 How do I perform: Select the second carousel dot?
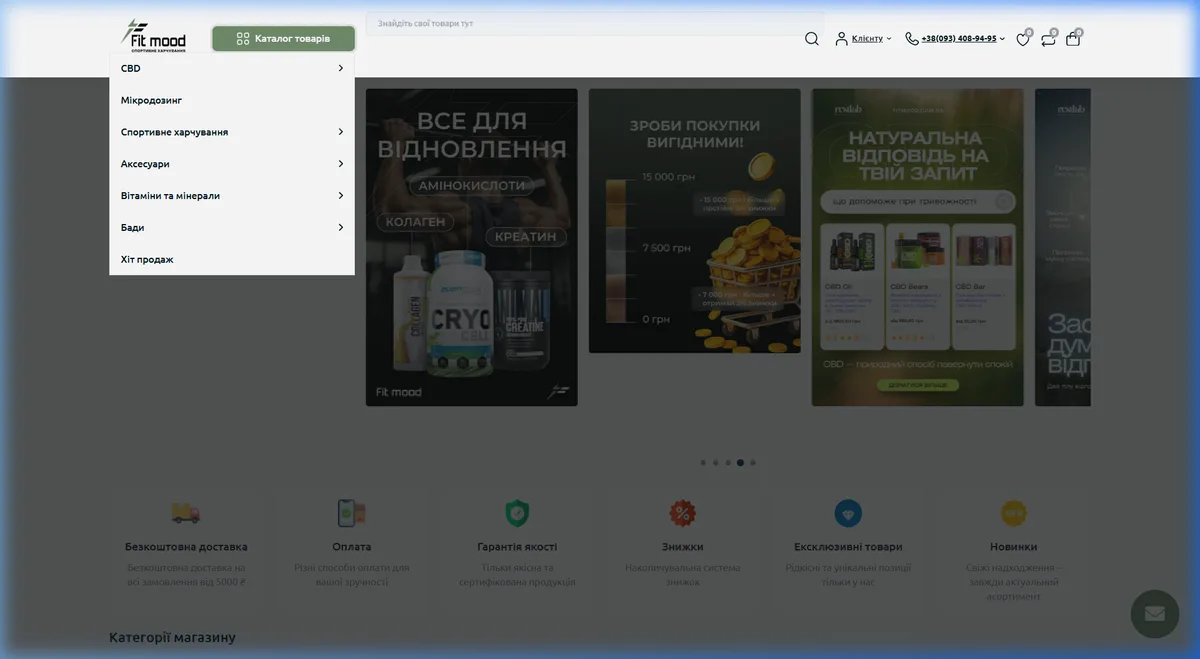pyautogui.click(x=716, y=463)
